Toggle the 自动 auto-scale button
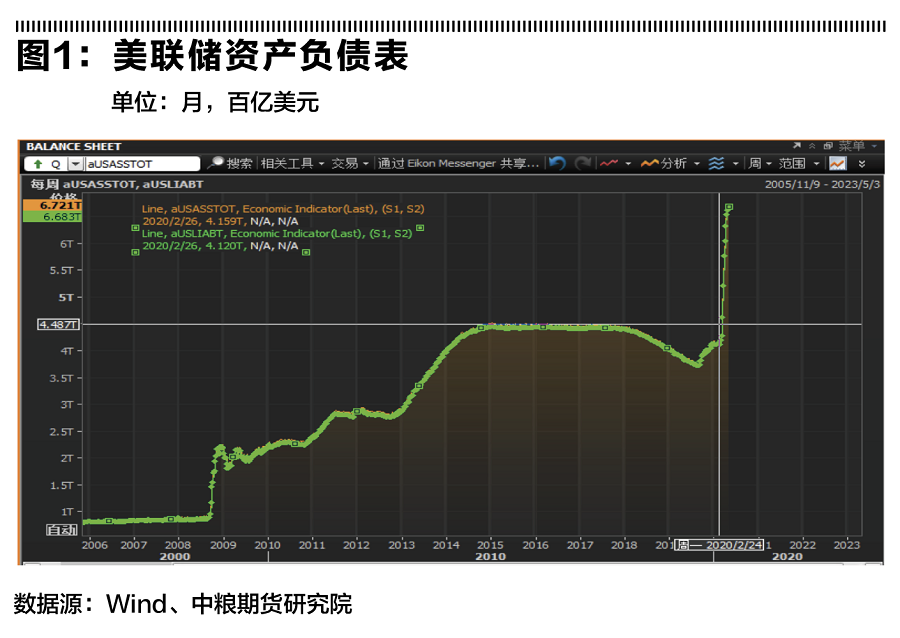The image size is (900, 638). 62,530
